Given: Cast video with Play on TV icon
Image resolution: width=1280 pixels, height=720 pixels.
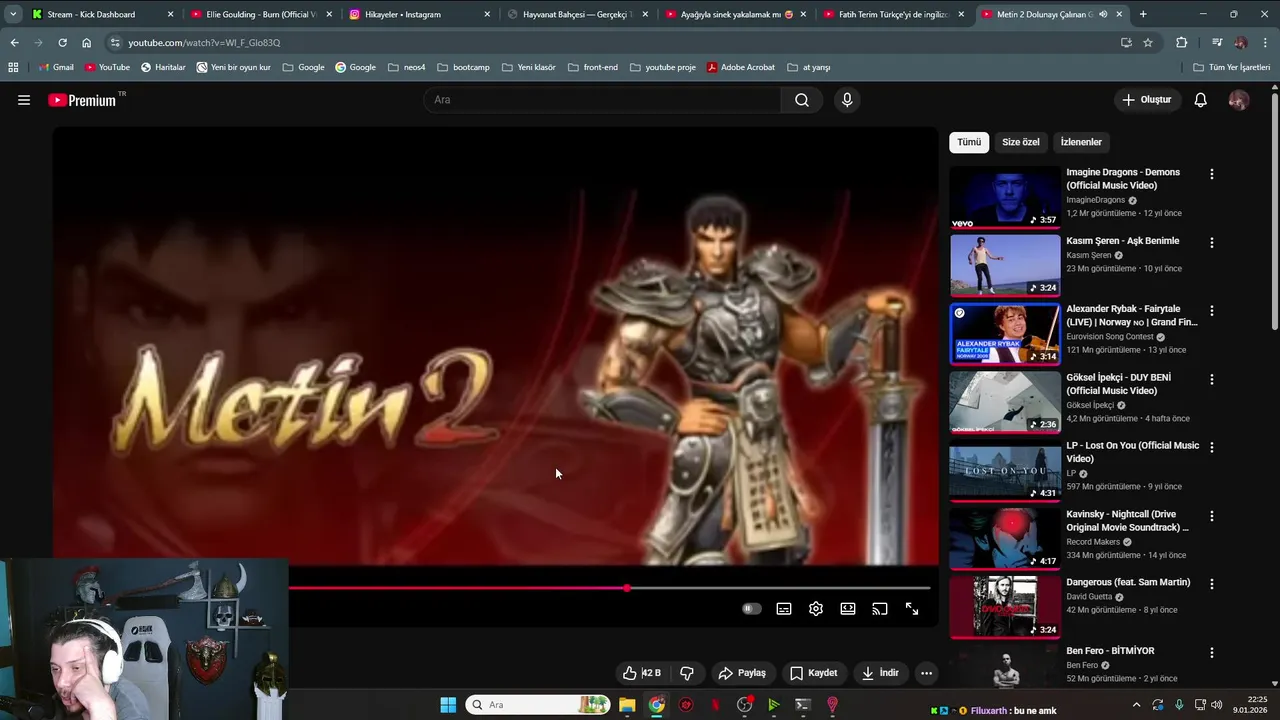Looking at the screenshot, I should [x=880, y=609].
